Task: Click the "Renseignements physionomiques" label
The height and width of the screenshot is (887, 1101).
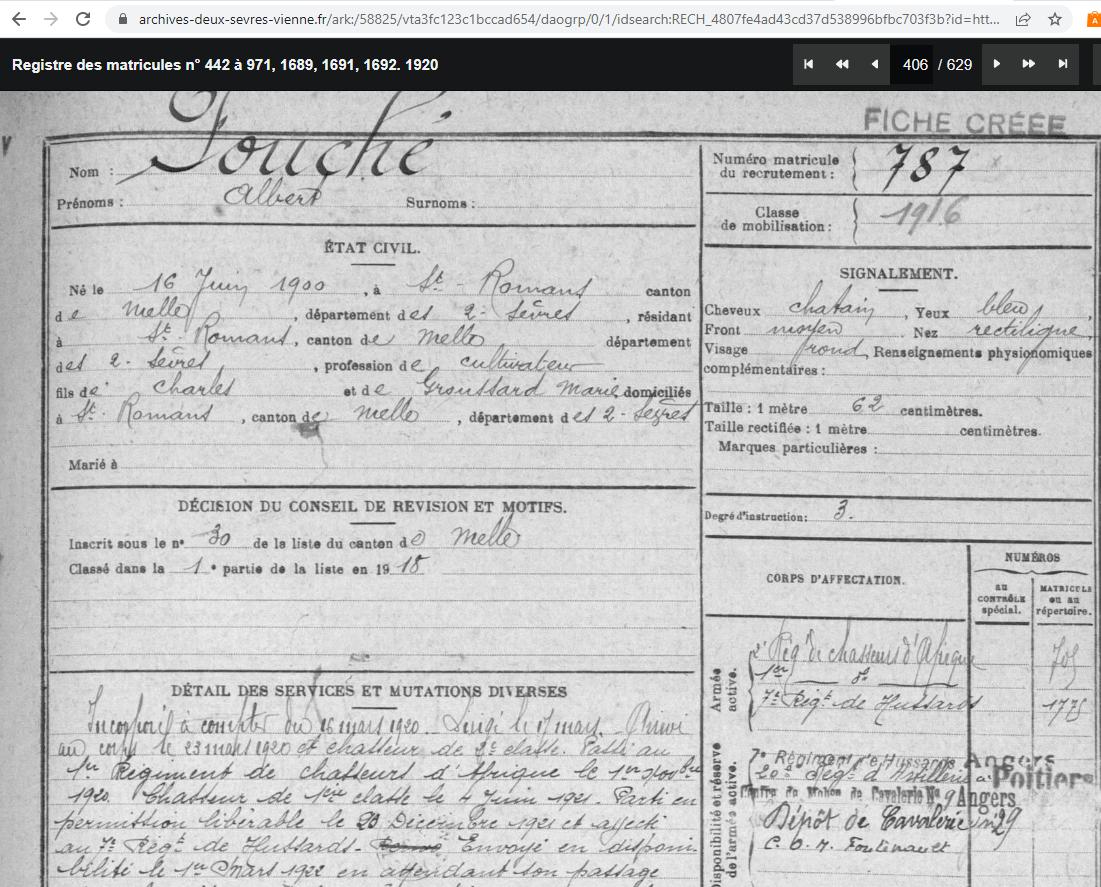Action: point(982,353)
